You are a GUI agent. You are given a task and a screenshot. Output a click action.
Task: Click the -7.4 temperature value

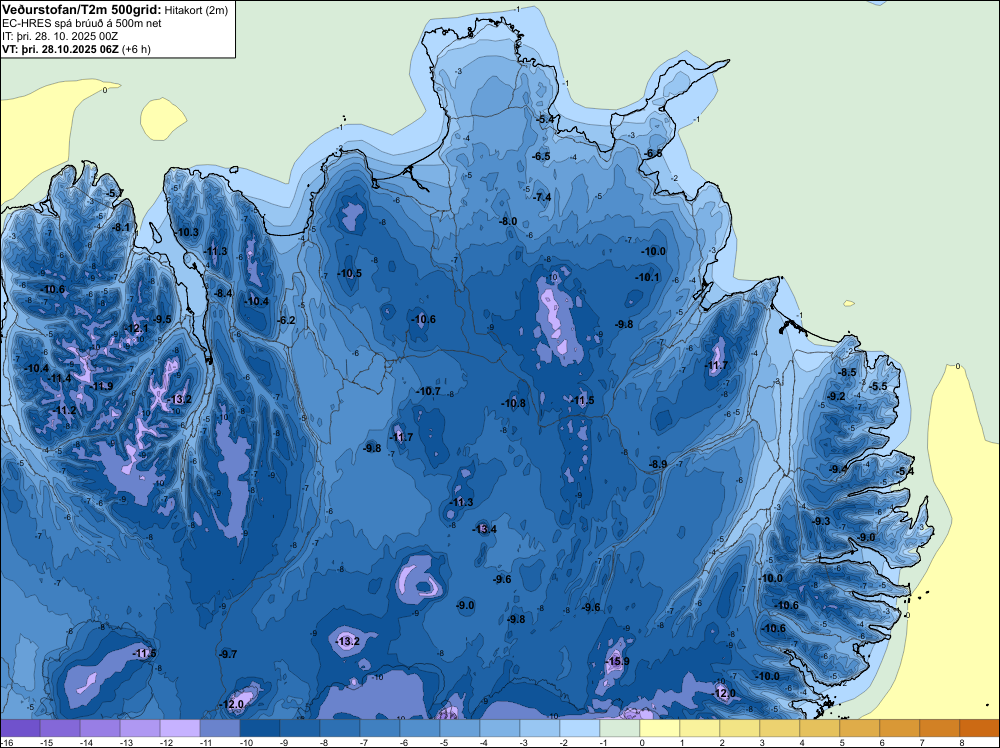click(x=542, y=197)
